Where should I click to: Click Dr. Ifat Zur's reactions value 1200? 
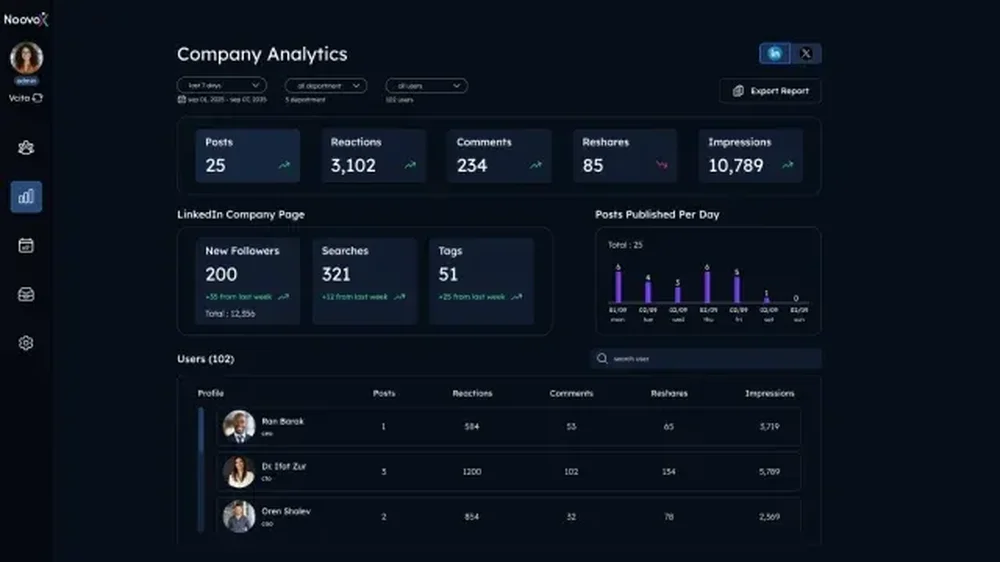click(472, 471)
